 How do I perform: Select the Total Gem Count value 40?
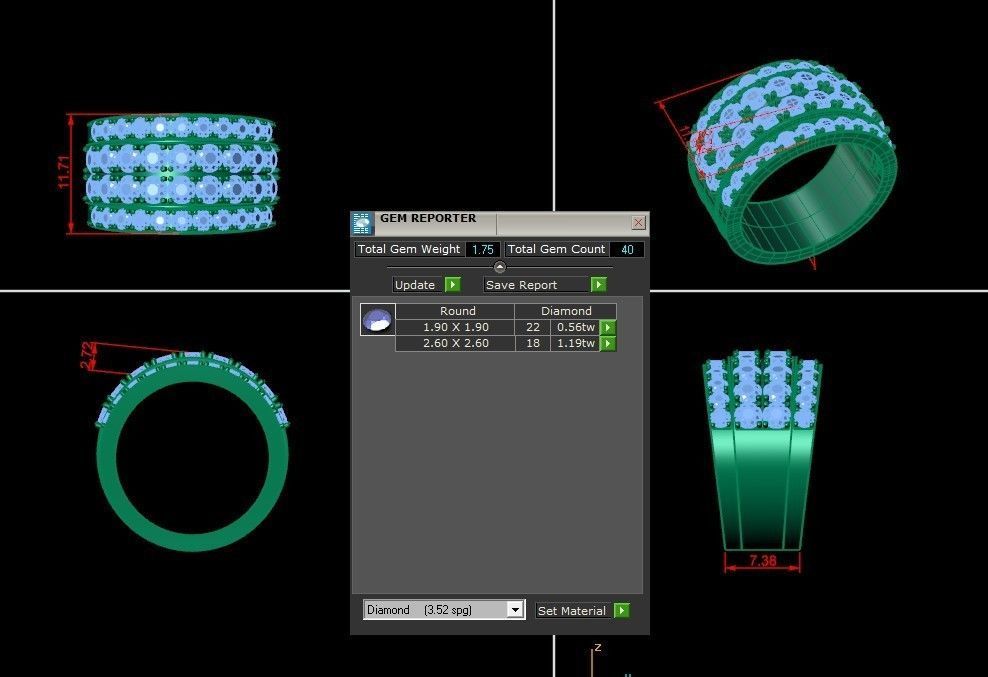627,250
